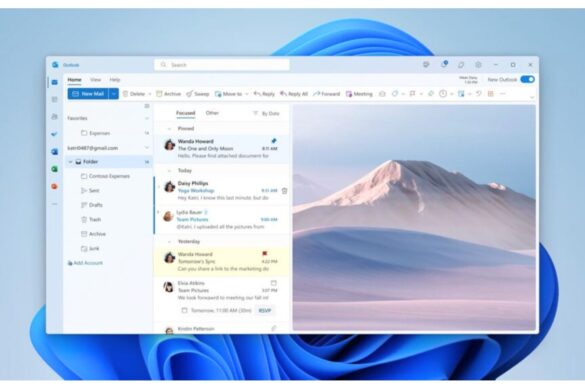Click the Flag icon in the toolbar
585x390 pixels.
412,94
